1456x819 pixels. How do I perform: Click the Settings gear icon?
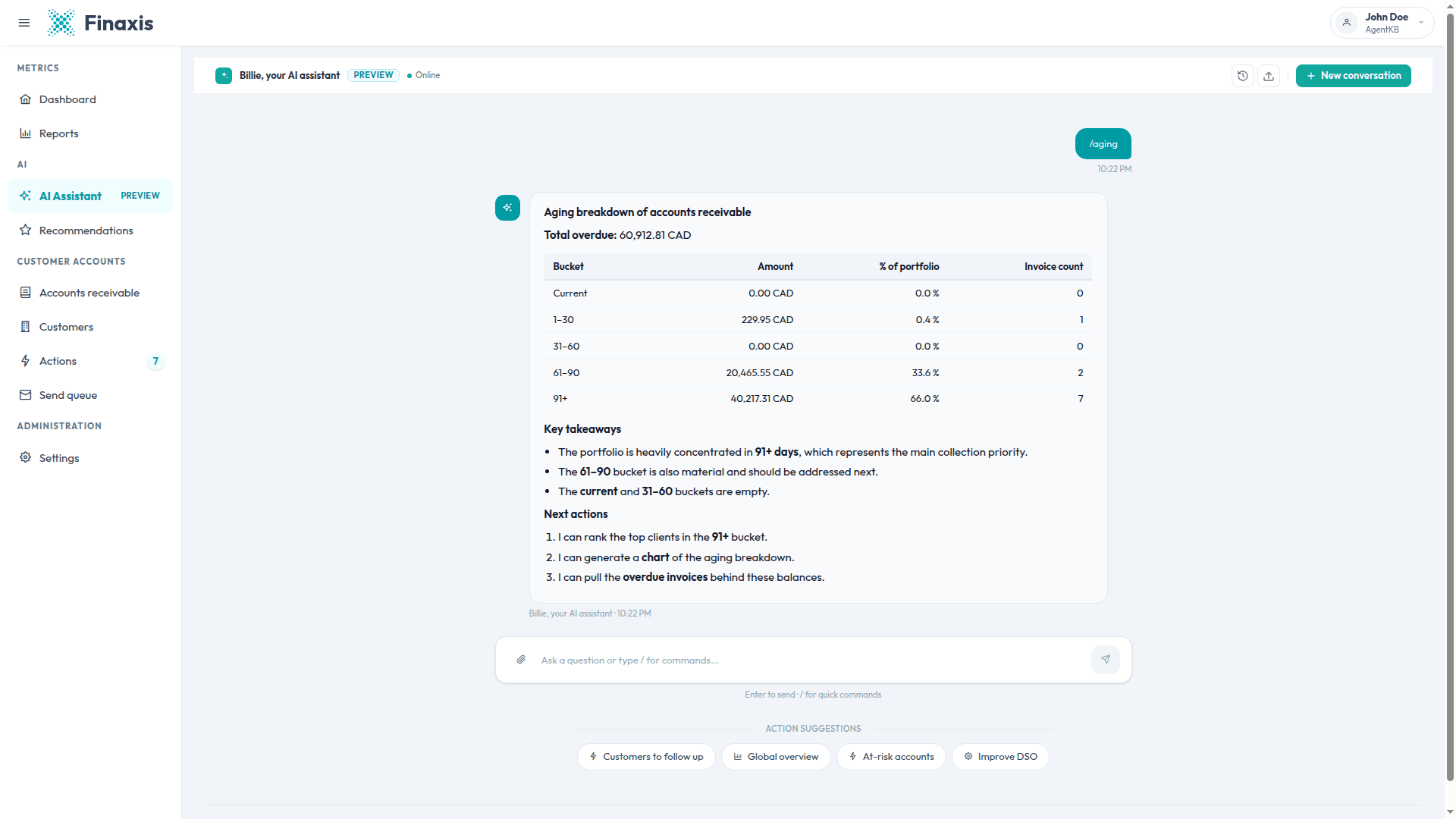26,457
